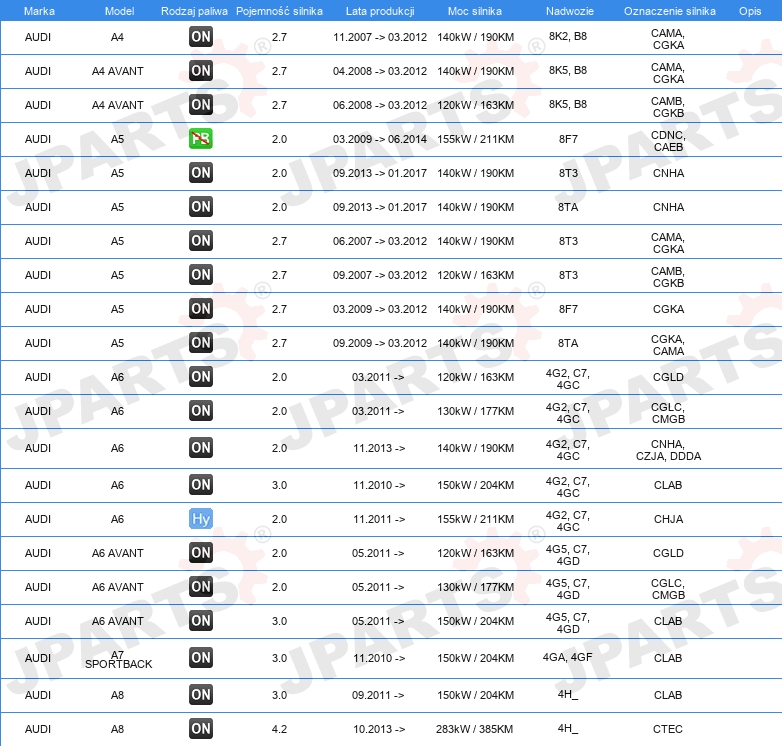Click the CTEC engine code cell
This screenshot has height=746, width=782.
click(x=668, y=729)
